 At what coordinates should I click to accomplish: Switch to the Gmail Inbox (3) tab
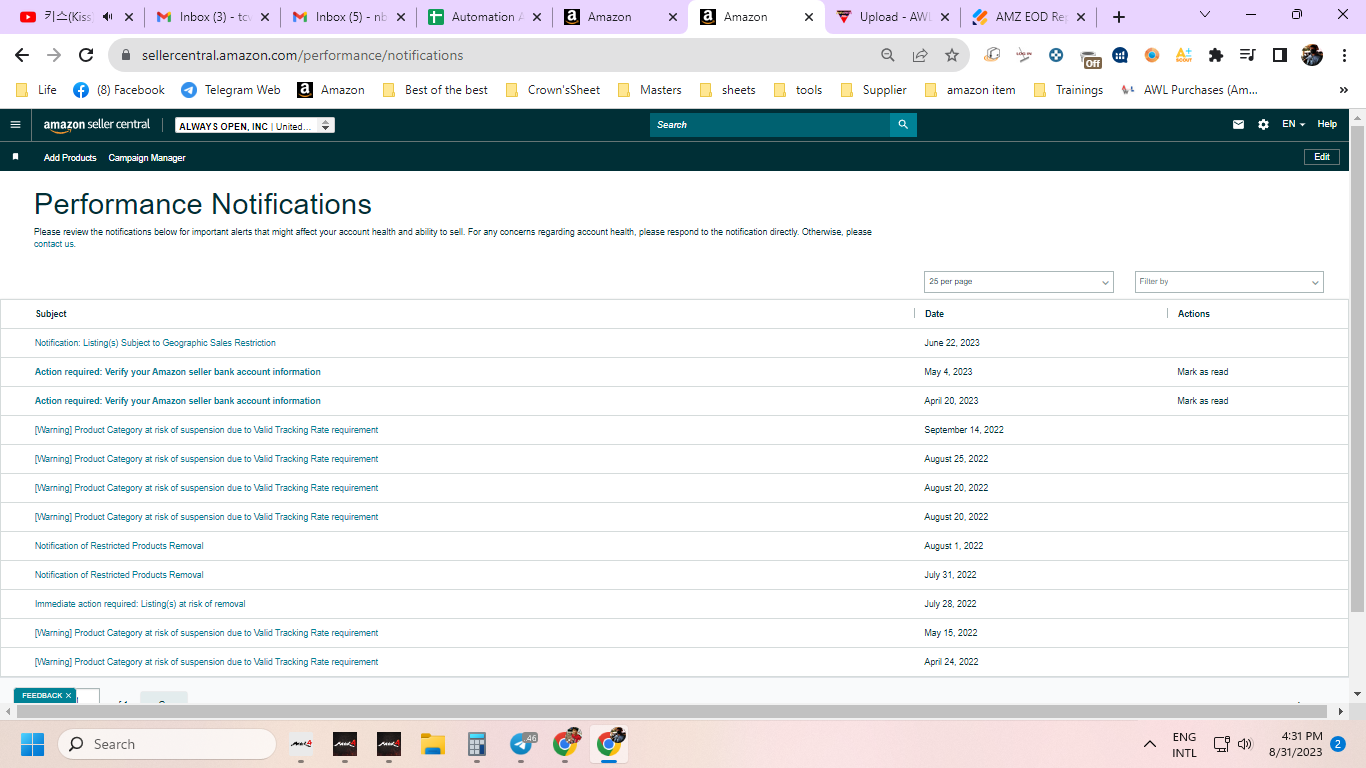pos(210,17)
